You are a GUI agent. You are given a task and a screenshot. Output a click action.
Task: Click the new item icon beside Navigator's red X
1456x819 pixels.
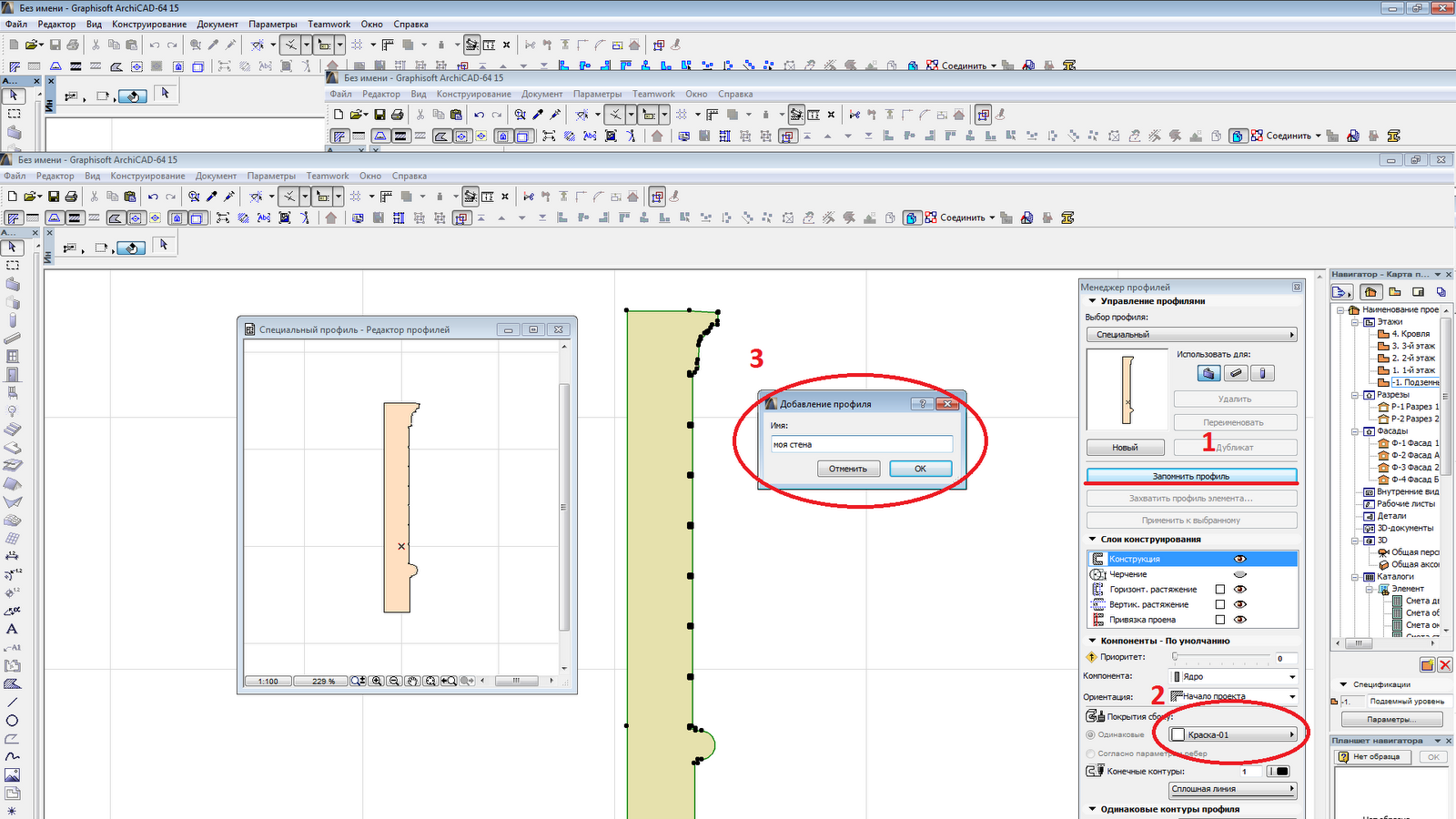click(x=1428, y=665)
